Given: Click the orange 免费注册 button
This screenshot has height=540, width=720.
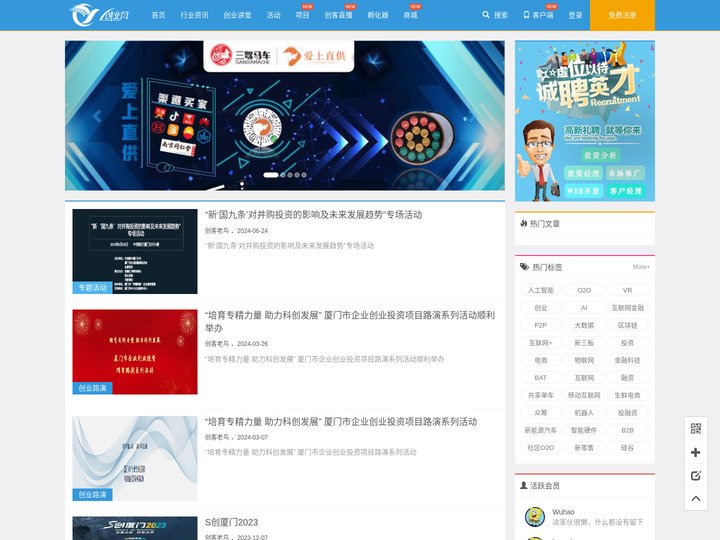Looking at the screenshot, I should pyautogui.click(x=622, y=15).
